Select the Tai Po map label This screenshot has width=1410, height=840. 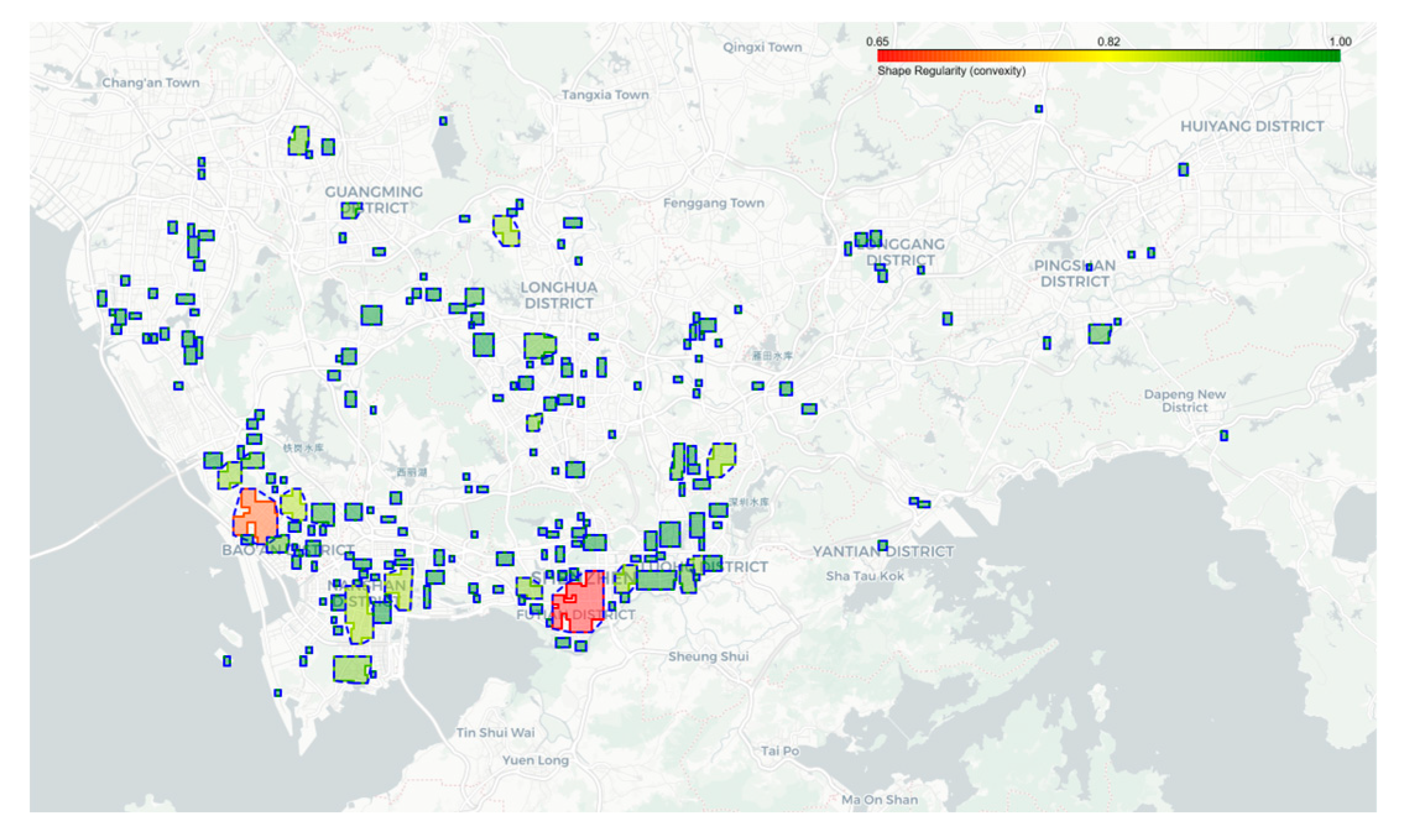point(779,750)
